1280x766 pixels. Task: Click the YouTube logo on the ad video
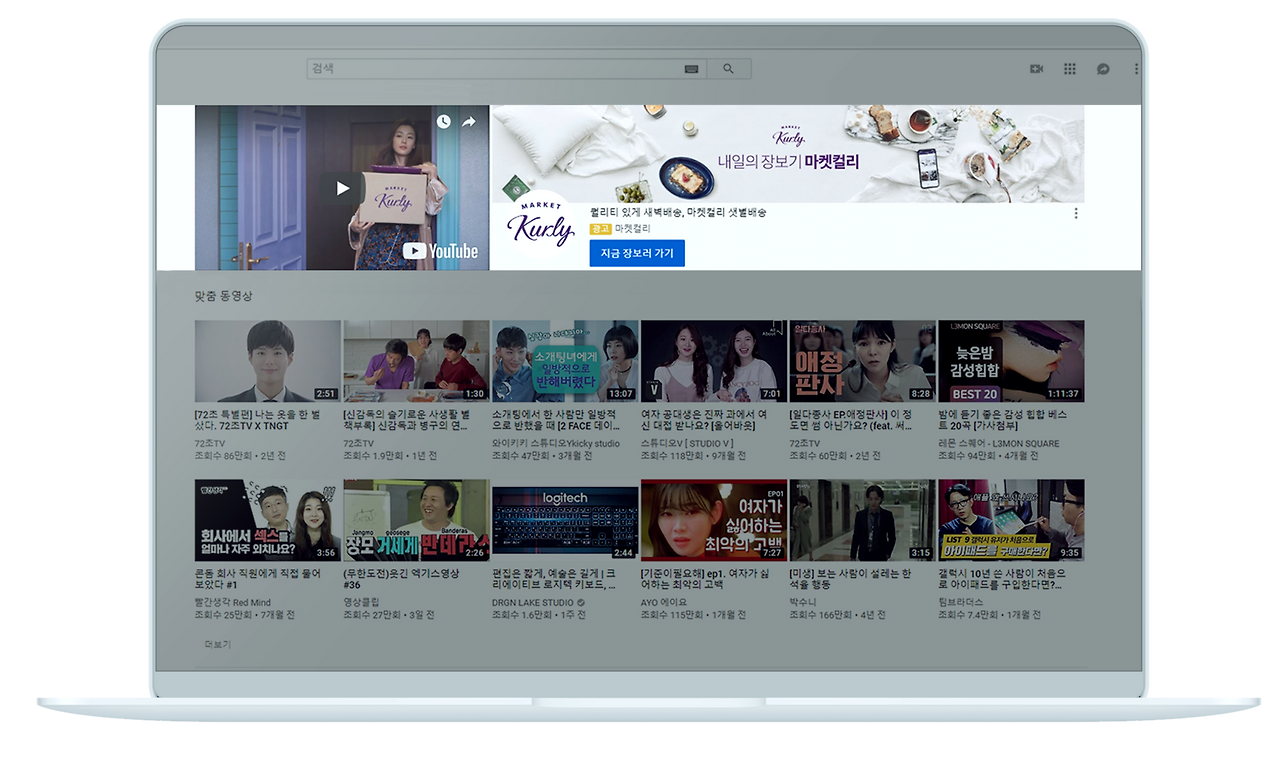coord(441,251)
